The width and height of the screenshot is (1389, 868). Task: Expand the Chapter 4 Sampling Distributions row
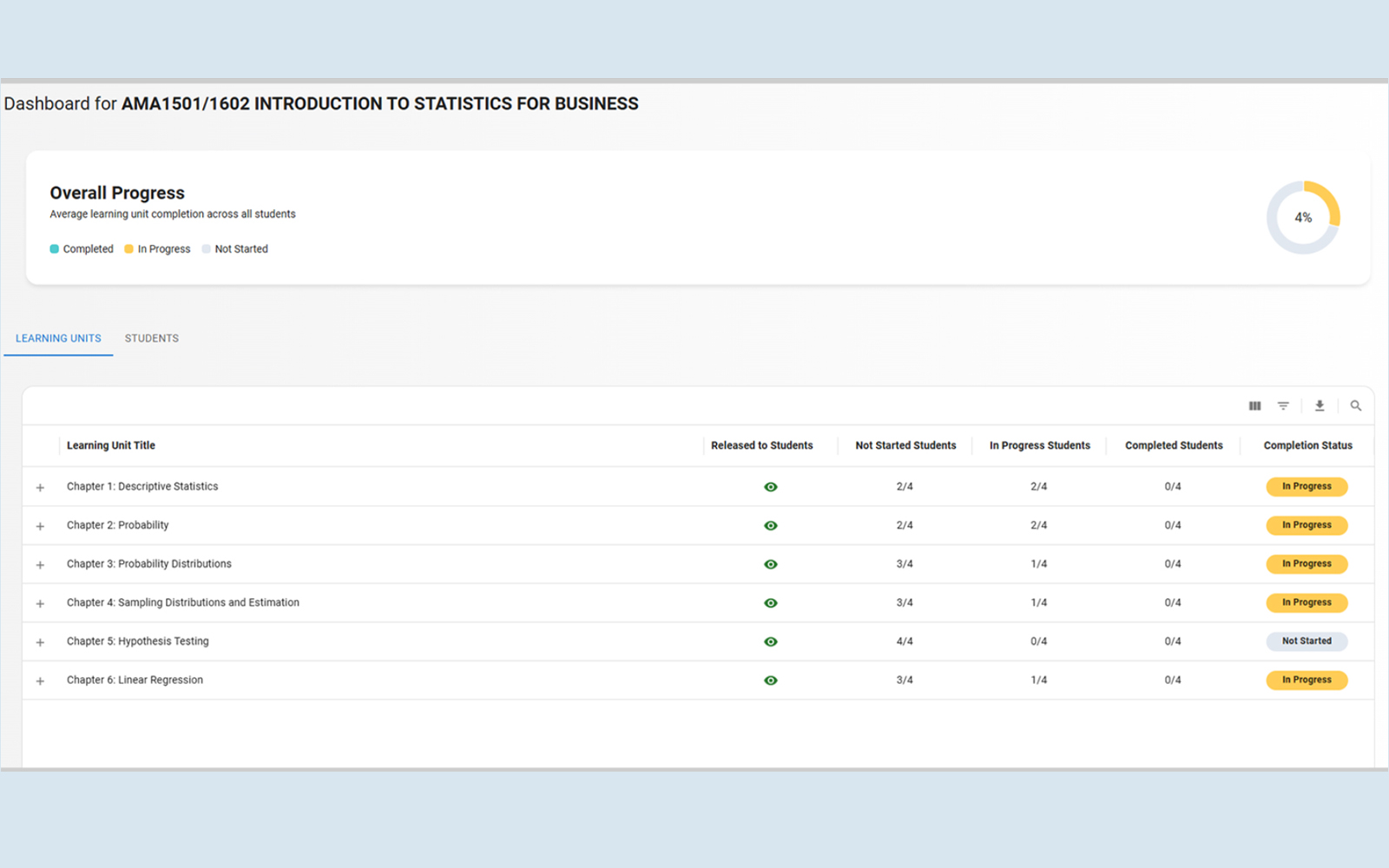[x=40, y=603]
